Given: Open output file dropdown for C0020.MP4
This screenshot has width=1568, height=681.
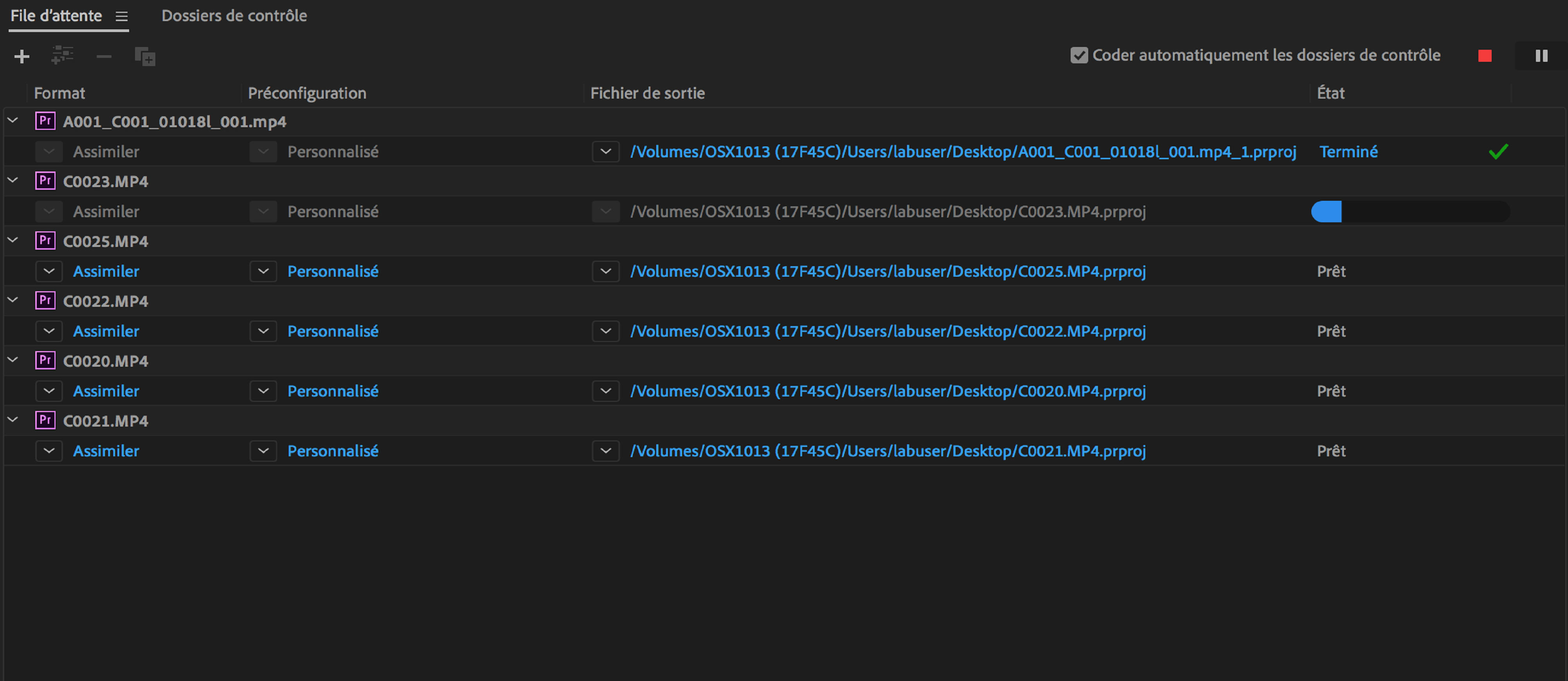Looking at the screenshot, I should point(605,391).
